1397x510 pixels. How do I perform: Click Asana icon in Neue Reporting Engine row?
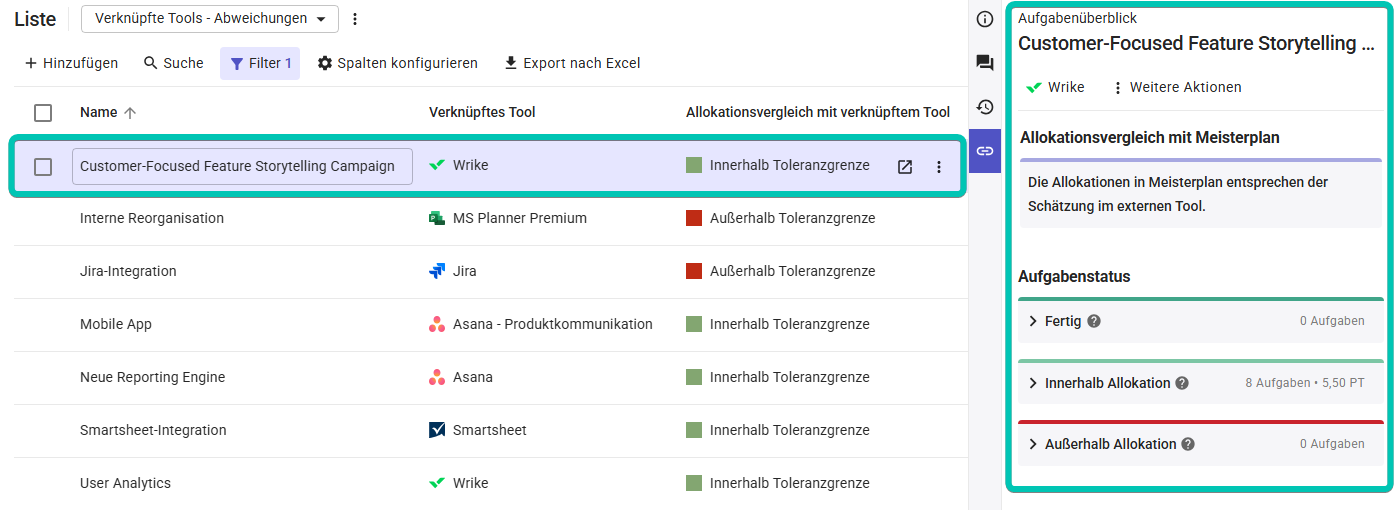coord(437,377)
